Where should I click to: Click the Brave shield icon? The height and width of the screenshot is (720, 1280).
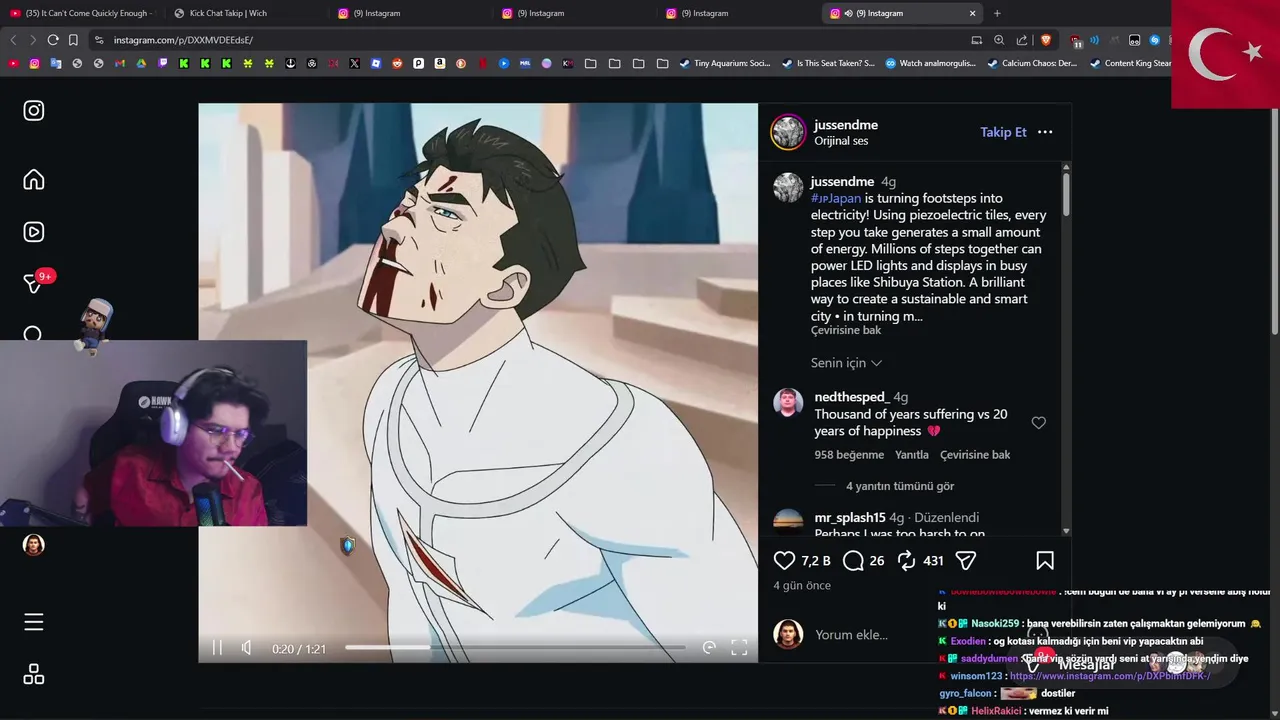1046,40
